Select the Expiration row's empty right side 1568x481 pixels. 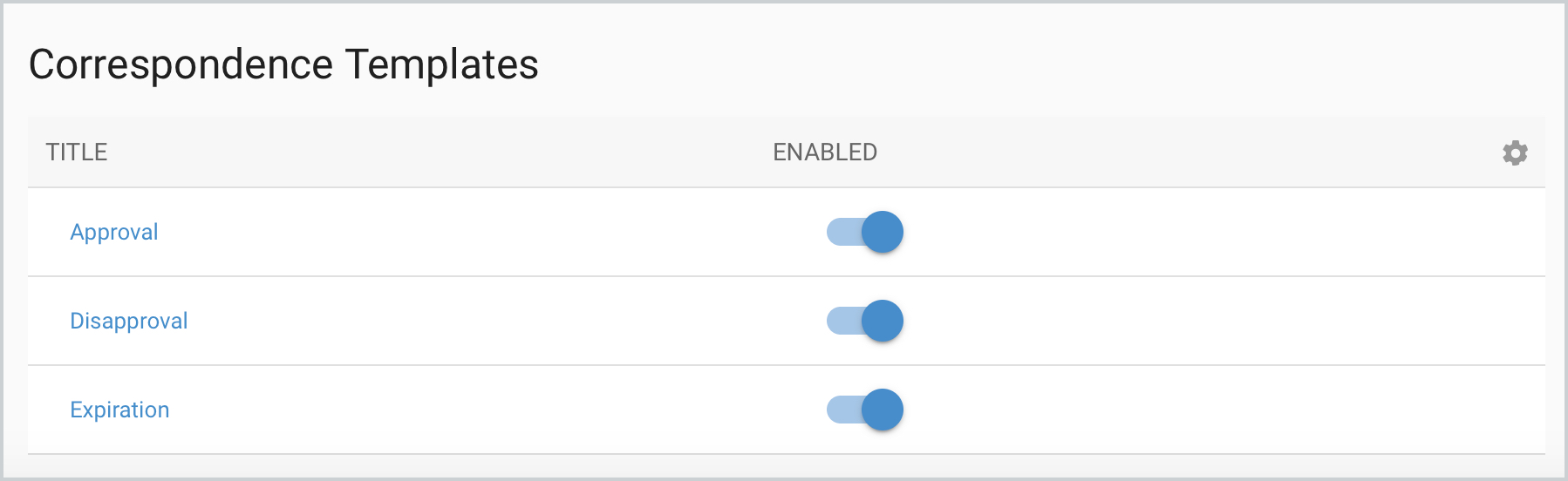[x=1221, y=410]
